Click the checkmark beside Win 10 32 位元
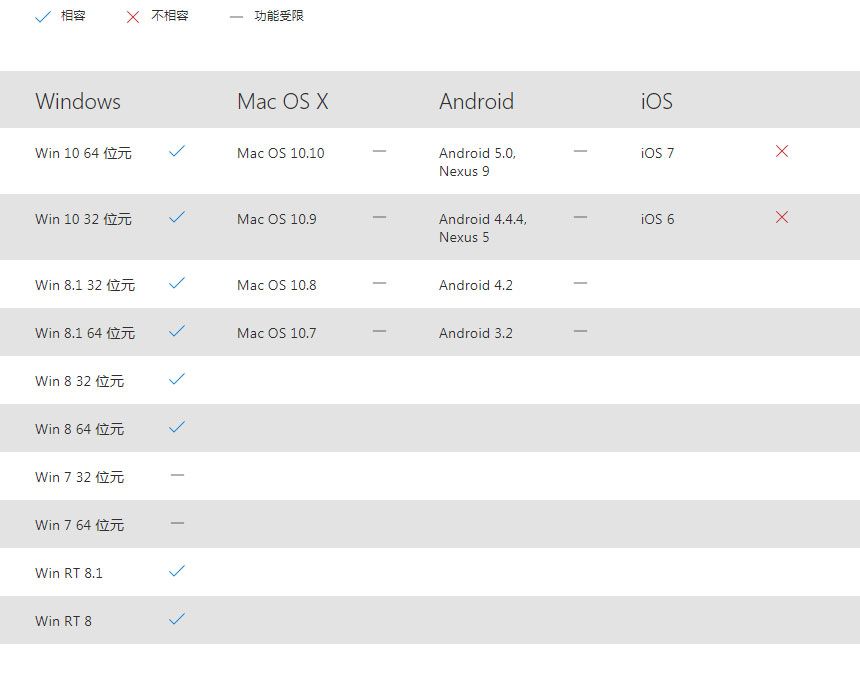The width and height of the screenshot is (860, 685). pyautogui.click(x=177, y=217)
